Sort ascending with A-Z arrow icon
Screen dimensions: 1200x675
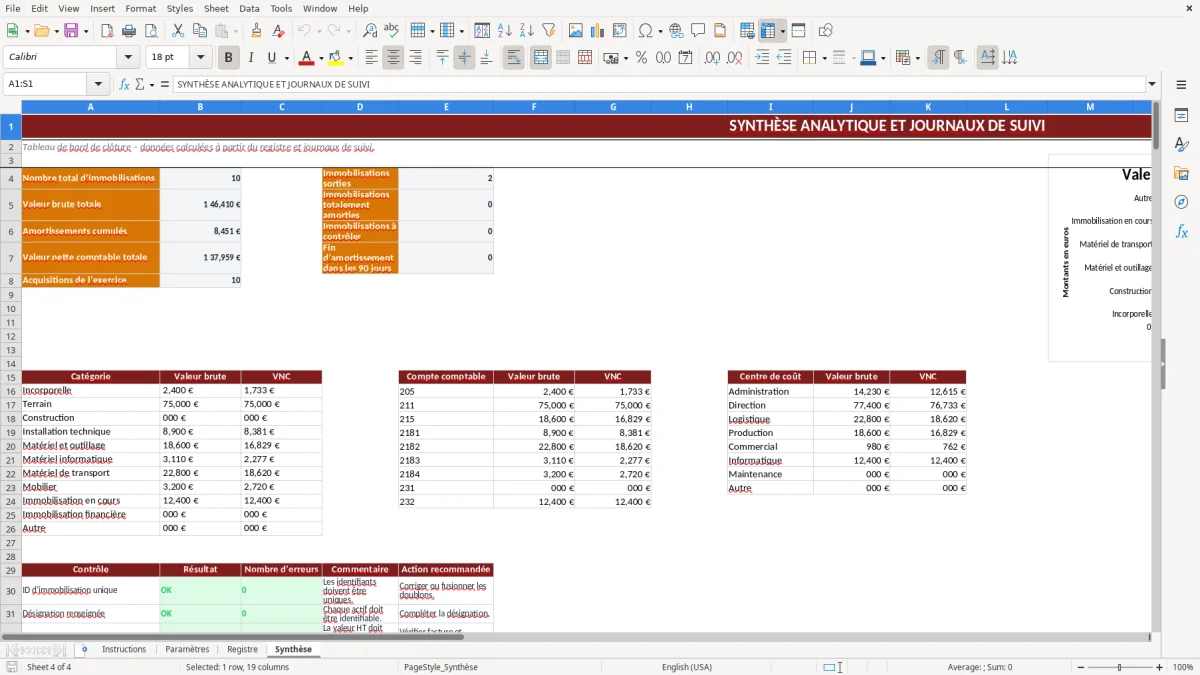(504, 31)
